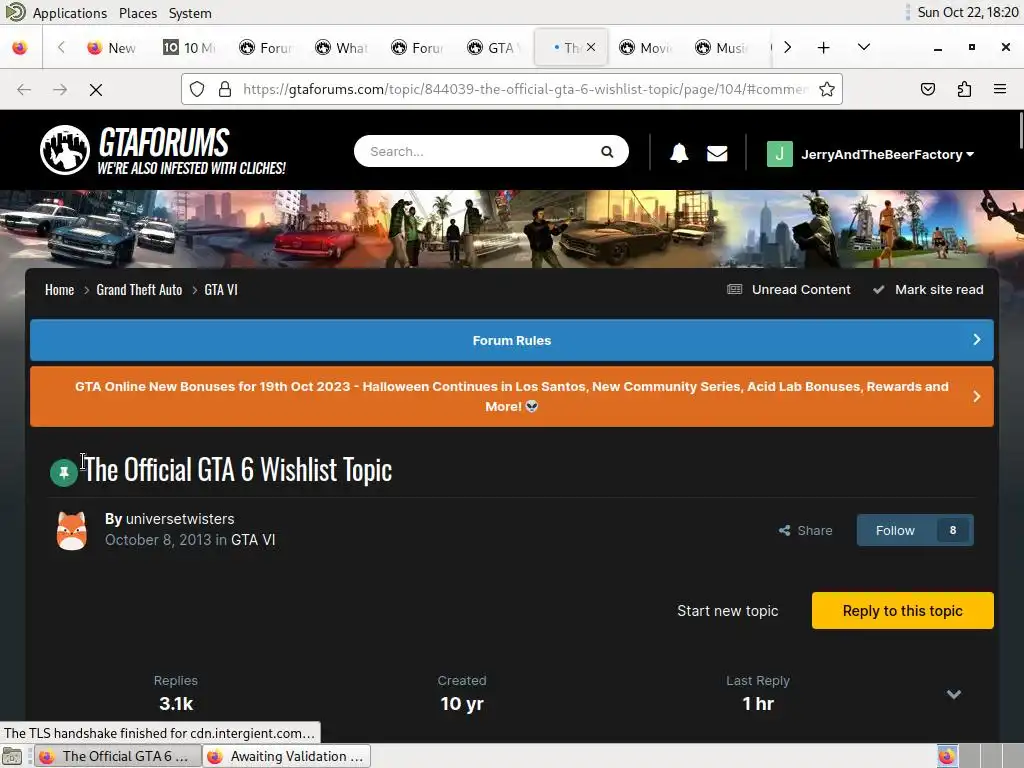Switch to the Movi tab
The width and height of the screenshot is (1024, 768).
coord(647,48)
